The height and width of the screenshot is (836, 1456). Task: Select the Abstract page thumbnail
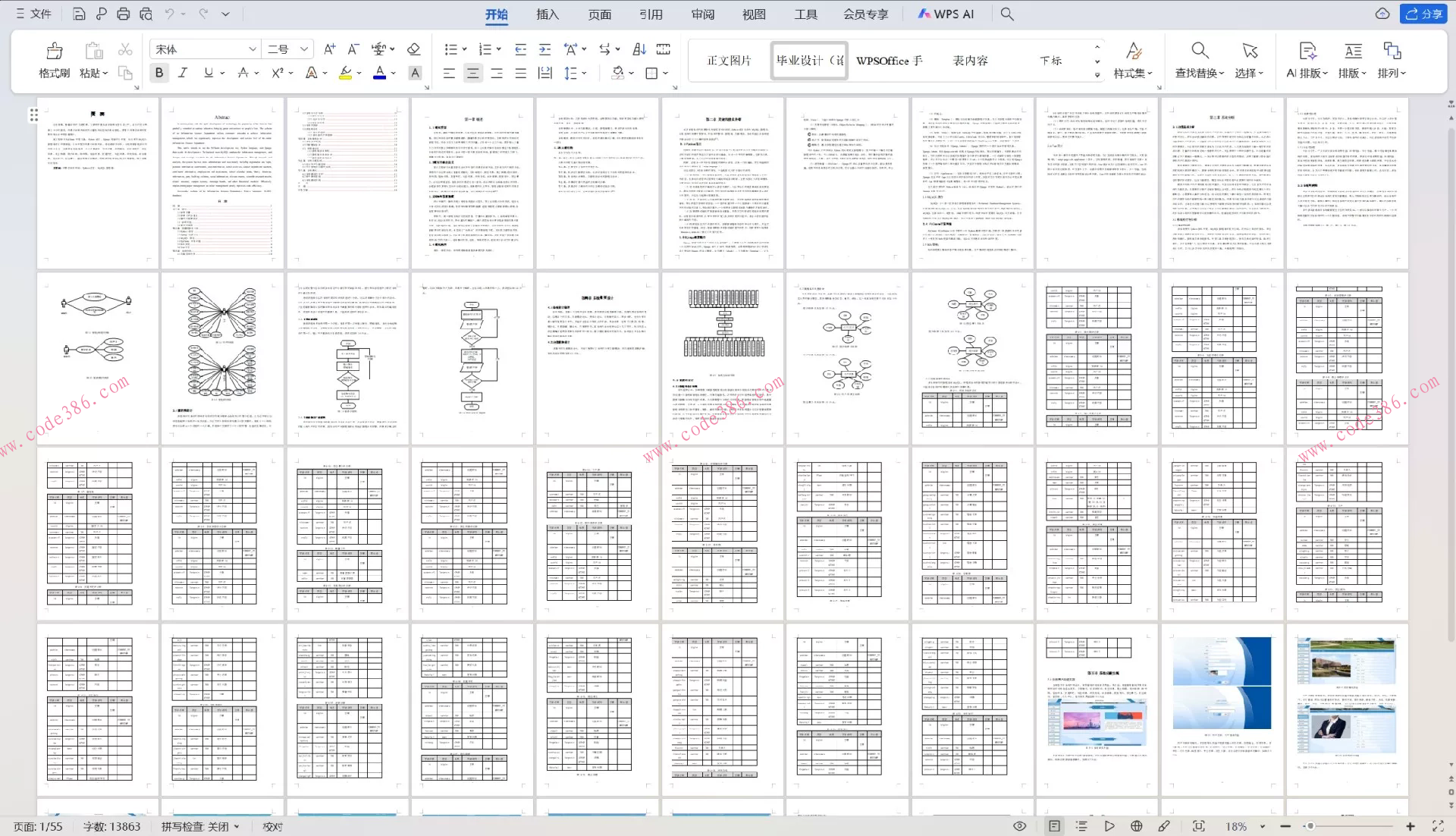(x=222, y=182)
